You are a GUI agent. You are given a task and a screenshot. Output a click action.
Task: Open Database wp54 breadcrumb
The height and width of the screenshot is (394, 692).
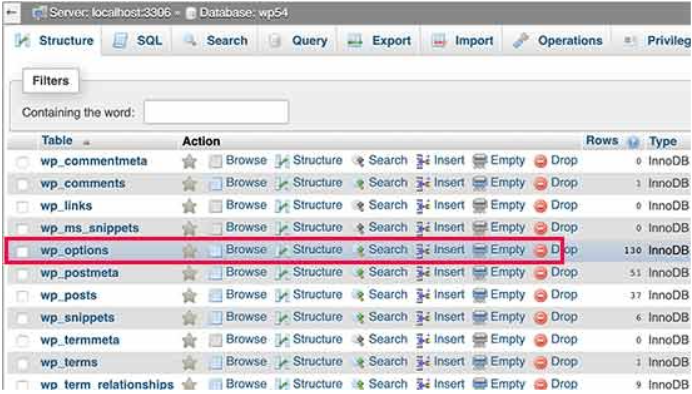click(x=244, y=12)
